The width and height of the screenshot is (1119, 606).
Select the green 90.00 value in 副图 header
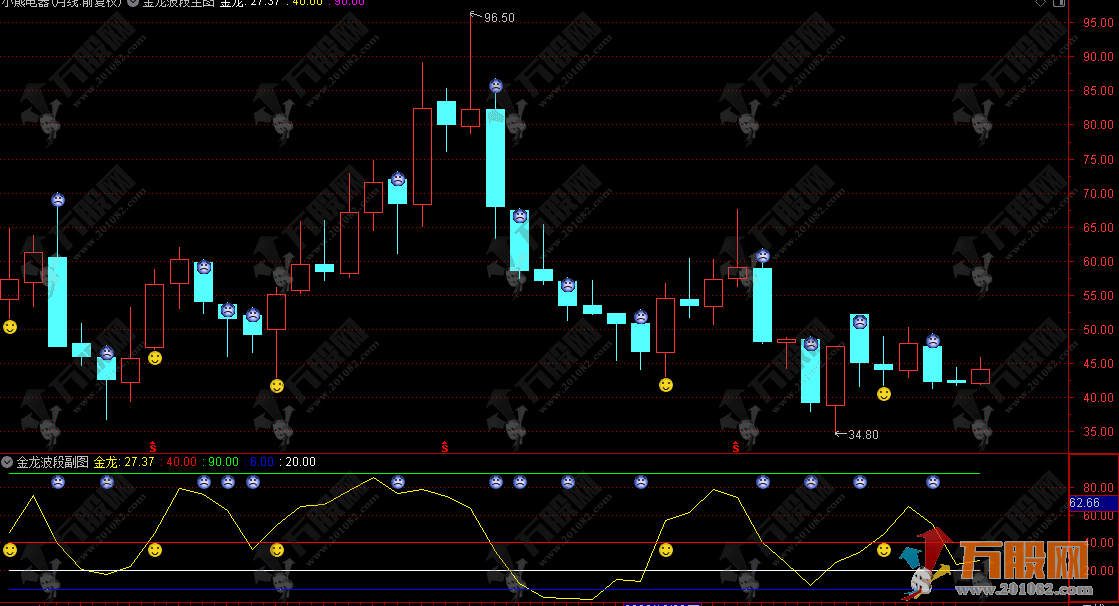pos(223,462)
